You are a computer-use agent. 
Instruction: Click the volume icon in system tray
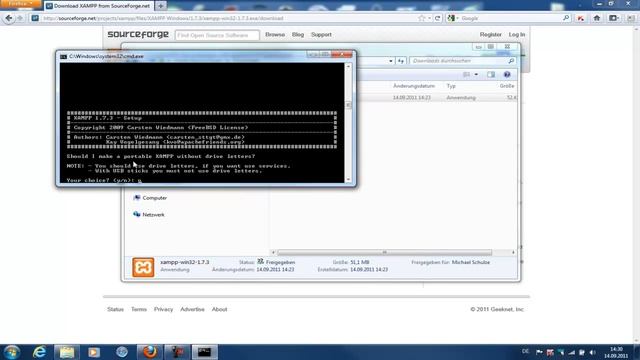tap(593, 352)
